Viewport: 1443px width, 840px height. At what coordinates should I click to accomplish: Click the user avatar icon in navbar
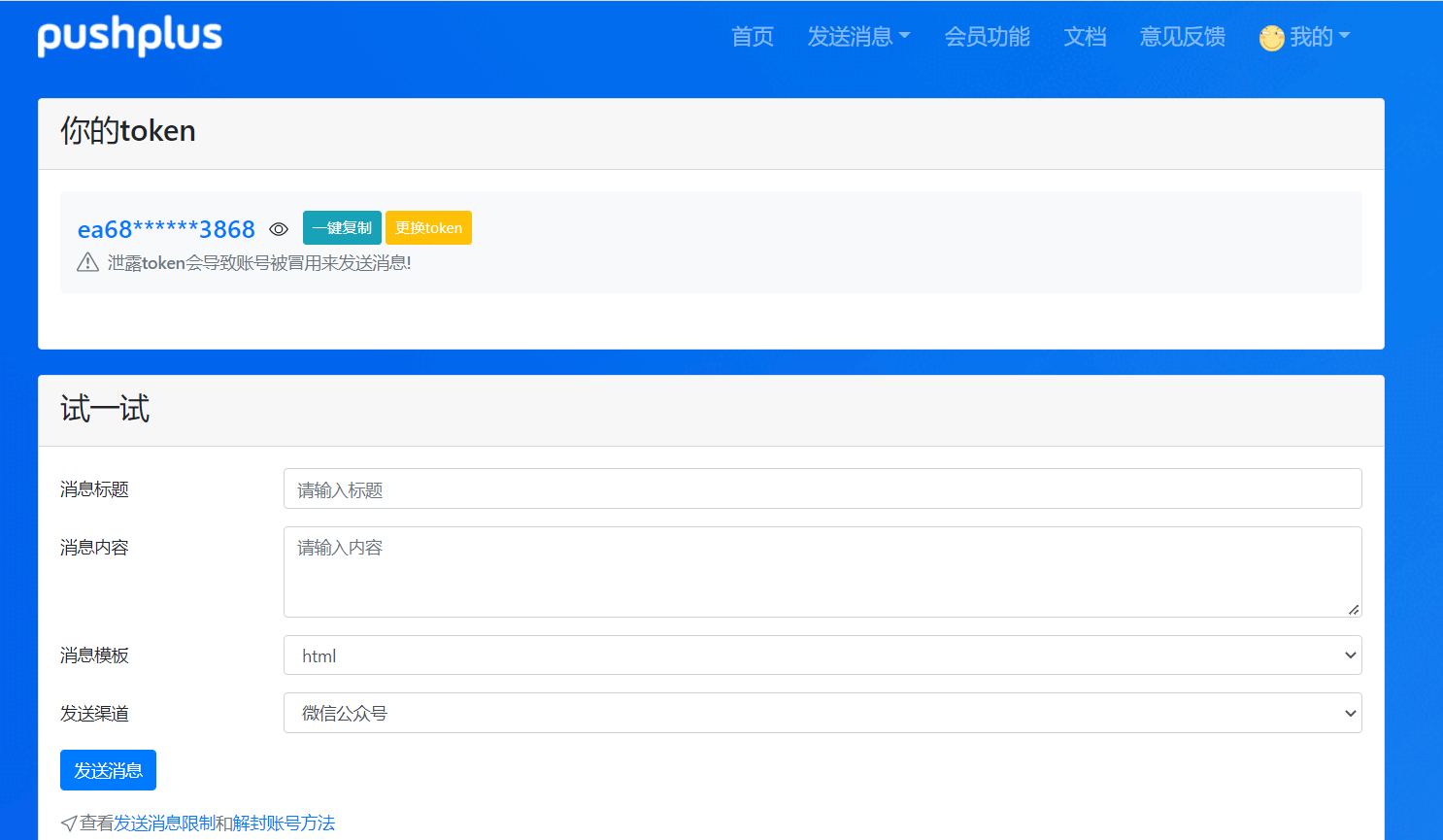point(1272,38)
